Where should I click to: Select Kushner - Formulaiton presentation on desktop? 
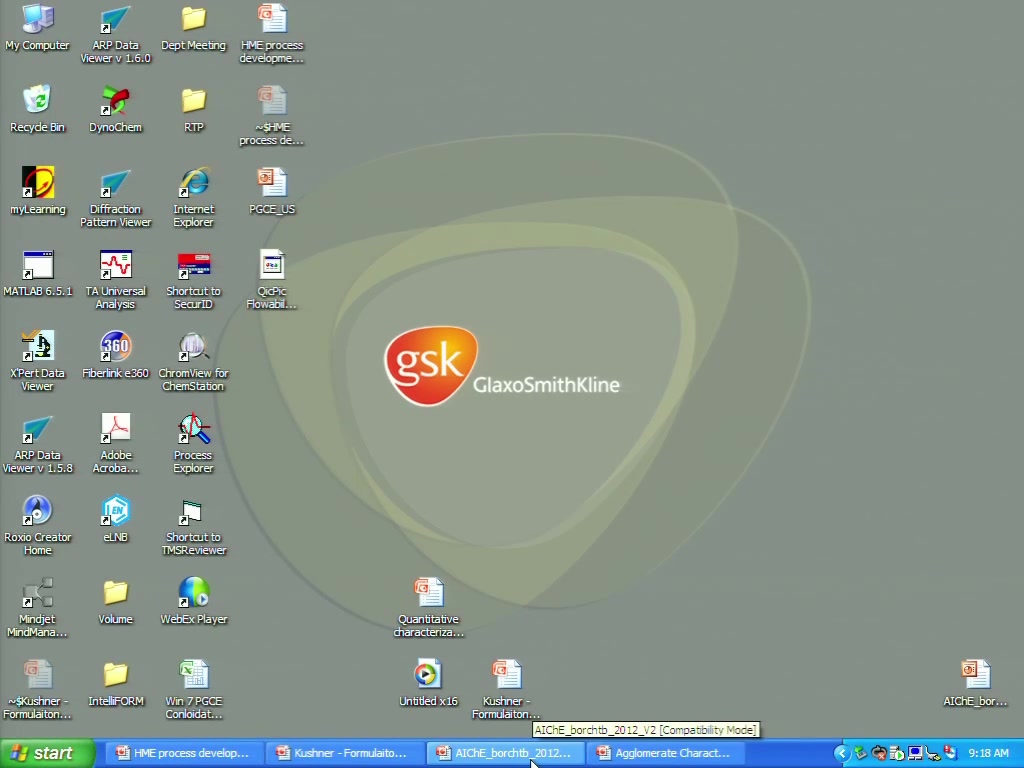(506, 689)
